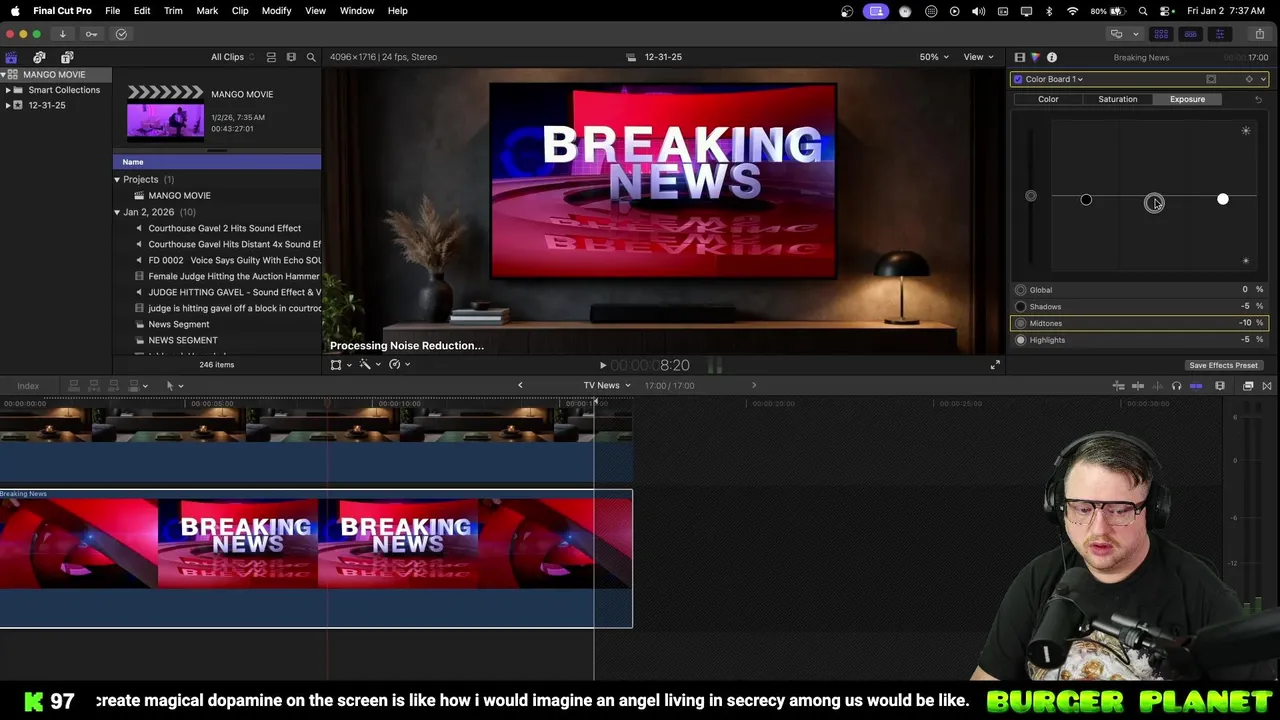Toggle skimming in the timeline
The image size is (1280, 720).
point(1138,386)
